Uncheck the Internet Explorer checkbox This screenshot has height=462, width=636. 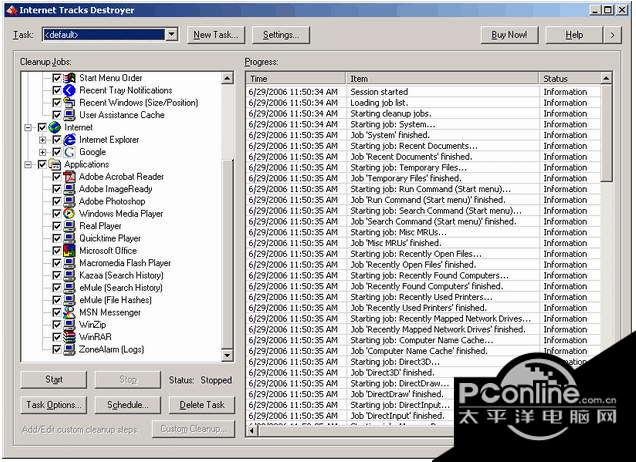coord(57,140)
